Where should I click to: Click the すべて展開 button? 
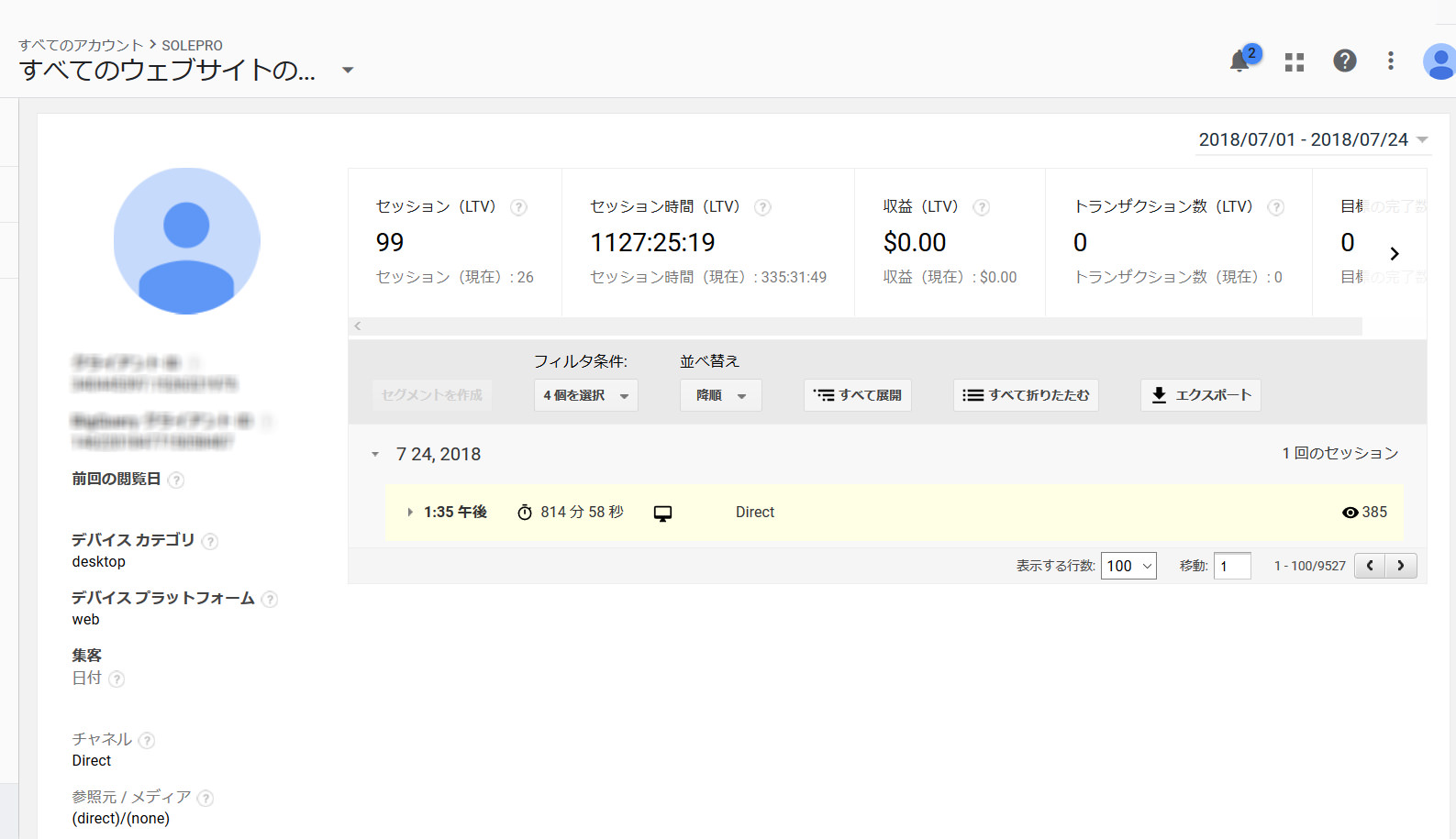click(857, 395)
